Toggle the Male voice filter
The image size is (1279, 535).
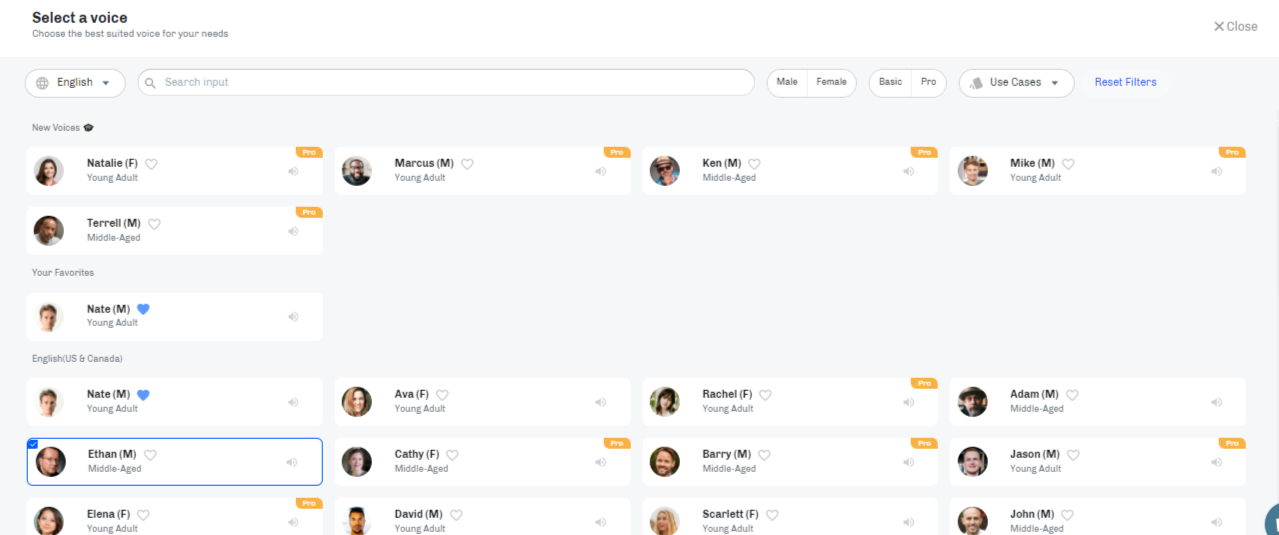coord(787,82)
